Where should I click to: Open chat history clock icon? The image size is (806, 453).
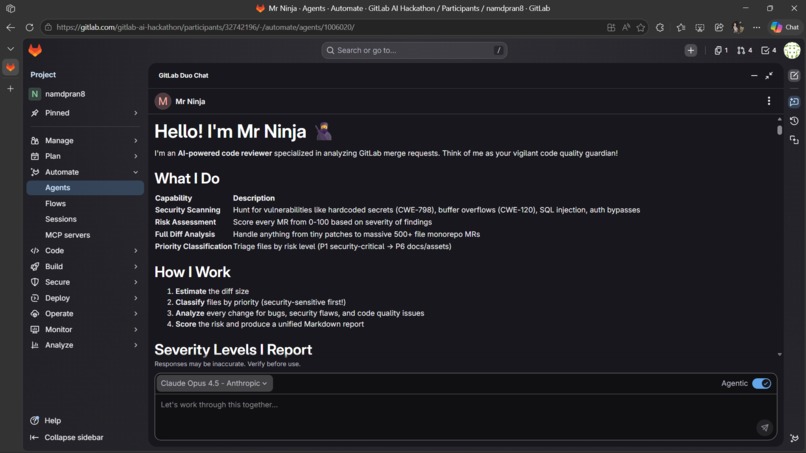tap(794, 121)
